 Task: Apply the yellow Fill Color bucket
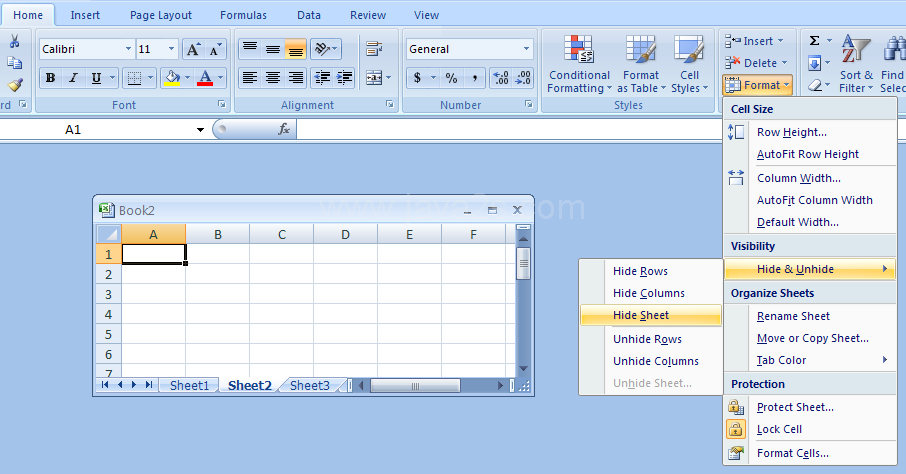click(172, 77)
